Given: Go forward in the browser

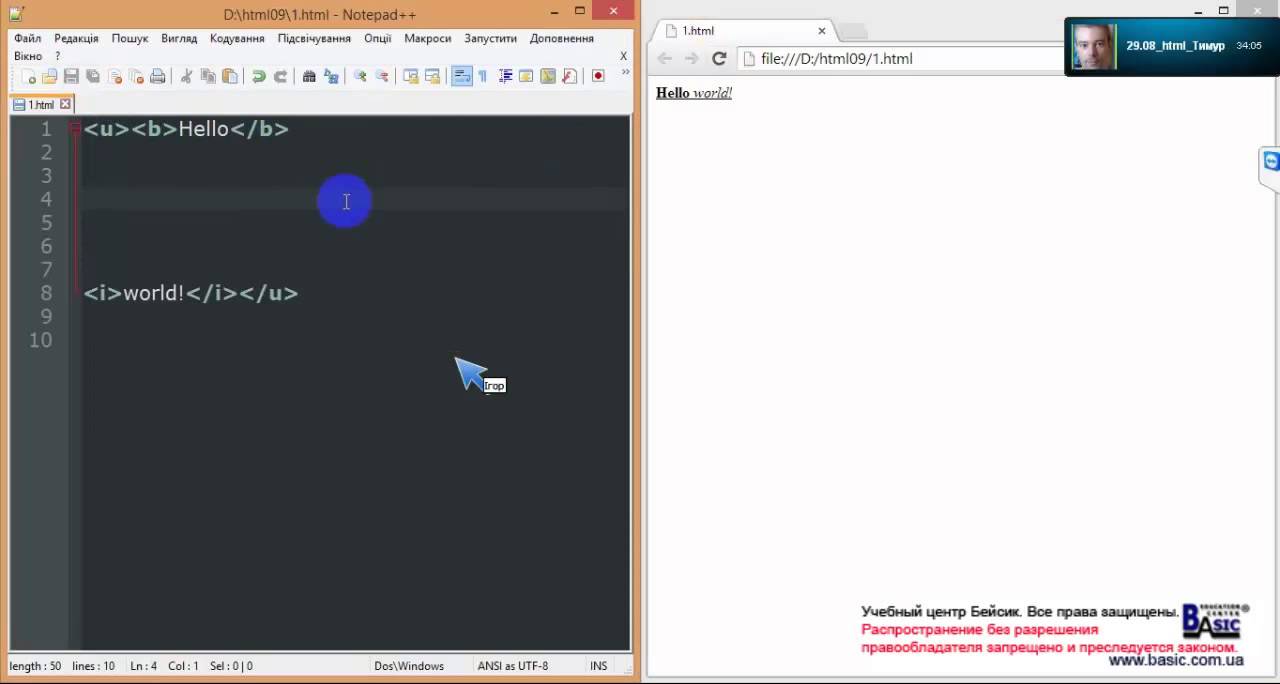Looking at the screenshot, I should [691, 59].
